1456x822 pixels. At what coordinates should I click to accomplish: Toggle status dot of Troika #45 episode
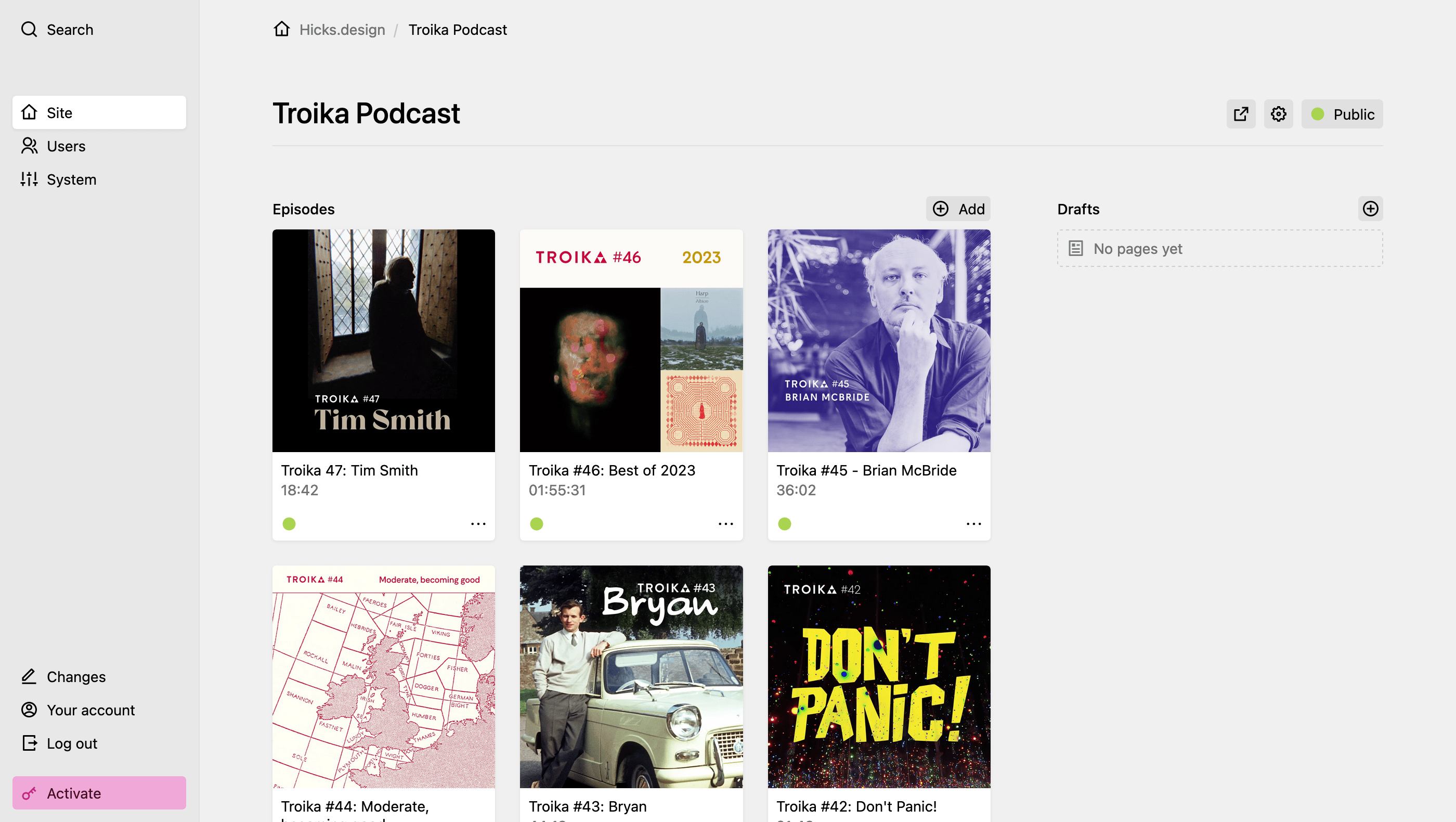point(784,524)
